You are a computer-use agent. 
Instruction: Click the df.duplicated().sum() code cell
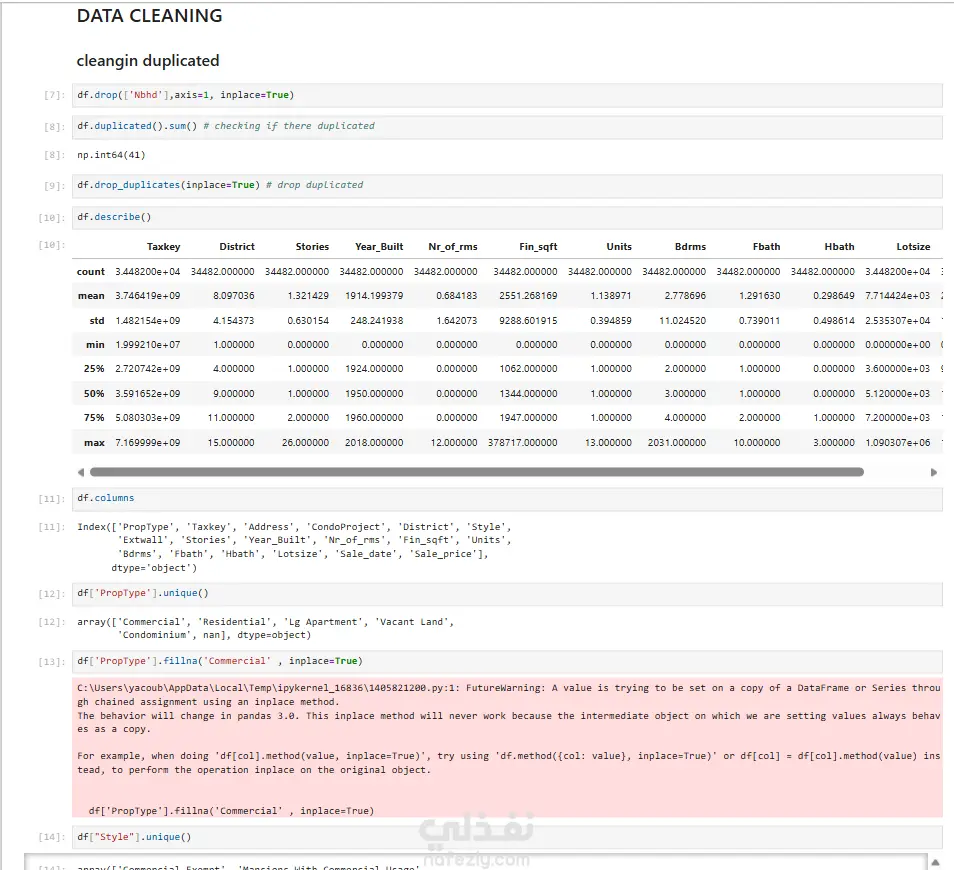click(507, 127)
